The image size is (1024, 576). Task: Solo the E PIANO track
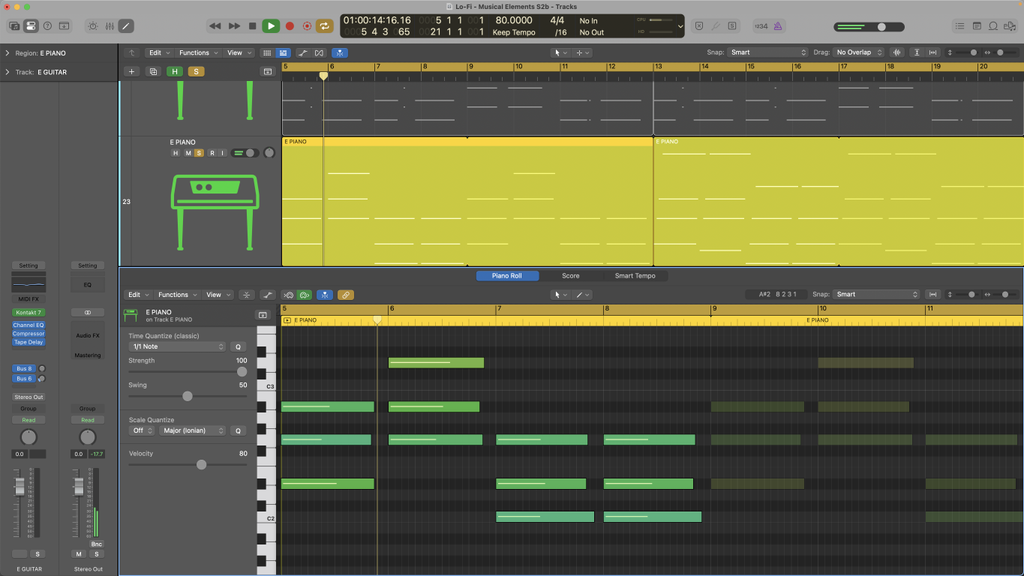coord(197,152)
